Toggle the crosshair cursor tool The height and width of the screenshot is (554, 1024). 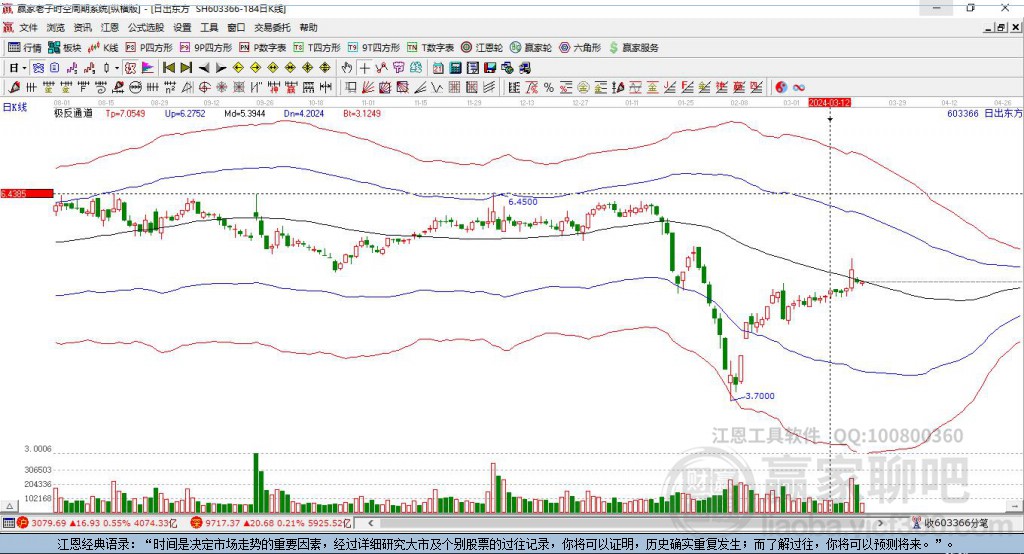[364, 68]
